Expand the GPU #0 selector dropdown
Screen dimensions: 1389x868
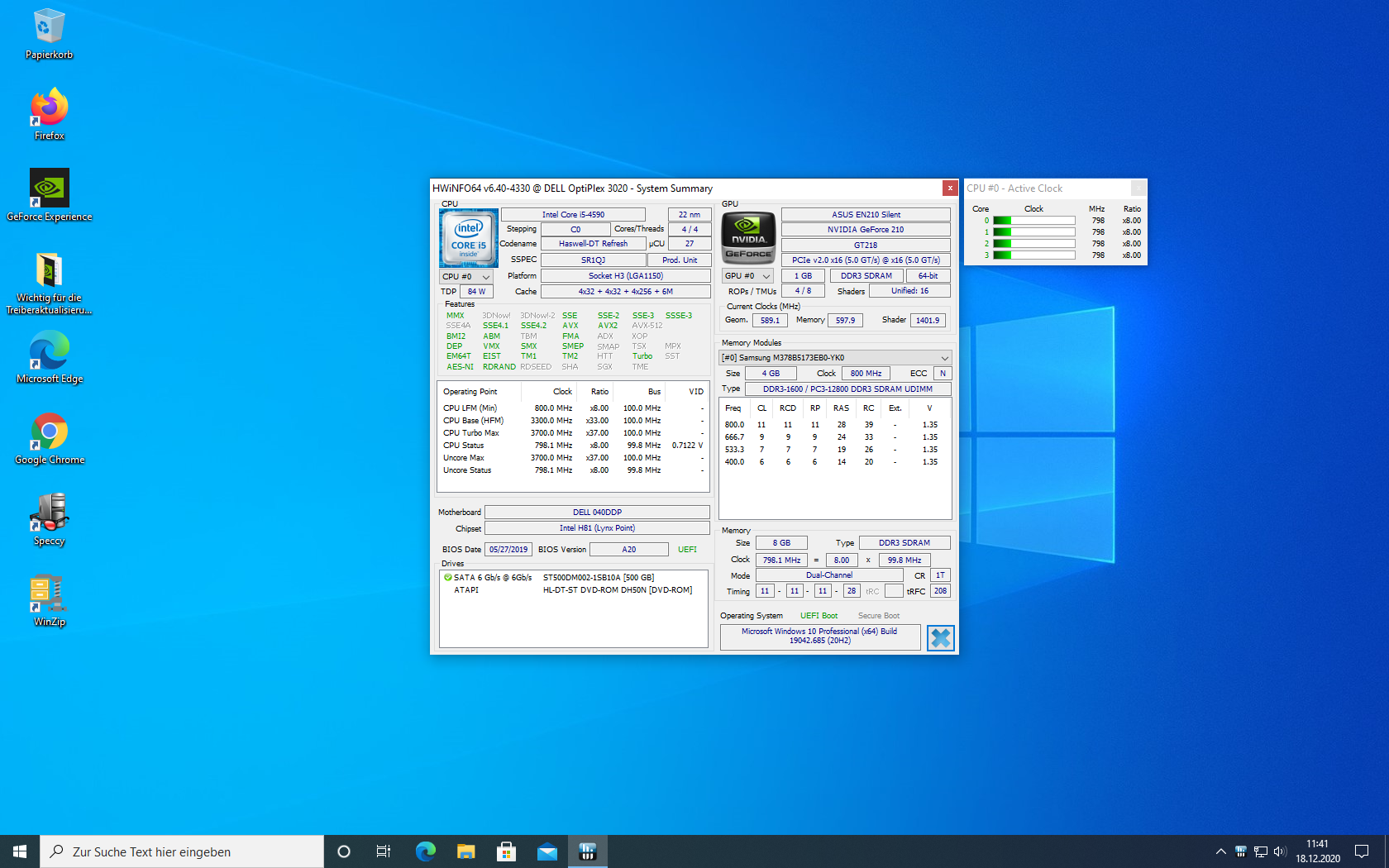pyautogui.click(x=747, y=276)
